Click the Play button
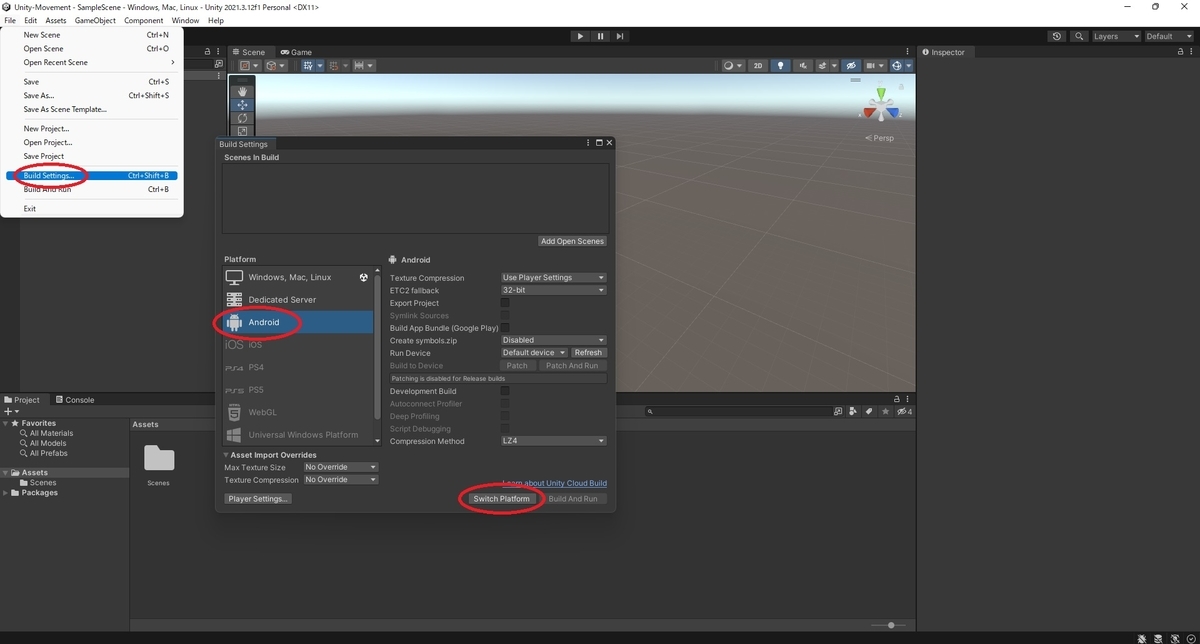This screenshot has width=1200, height=644. pos(580,36)
